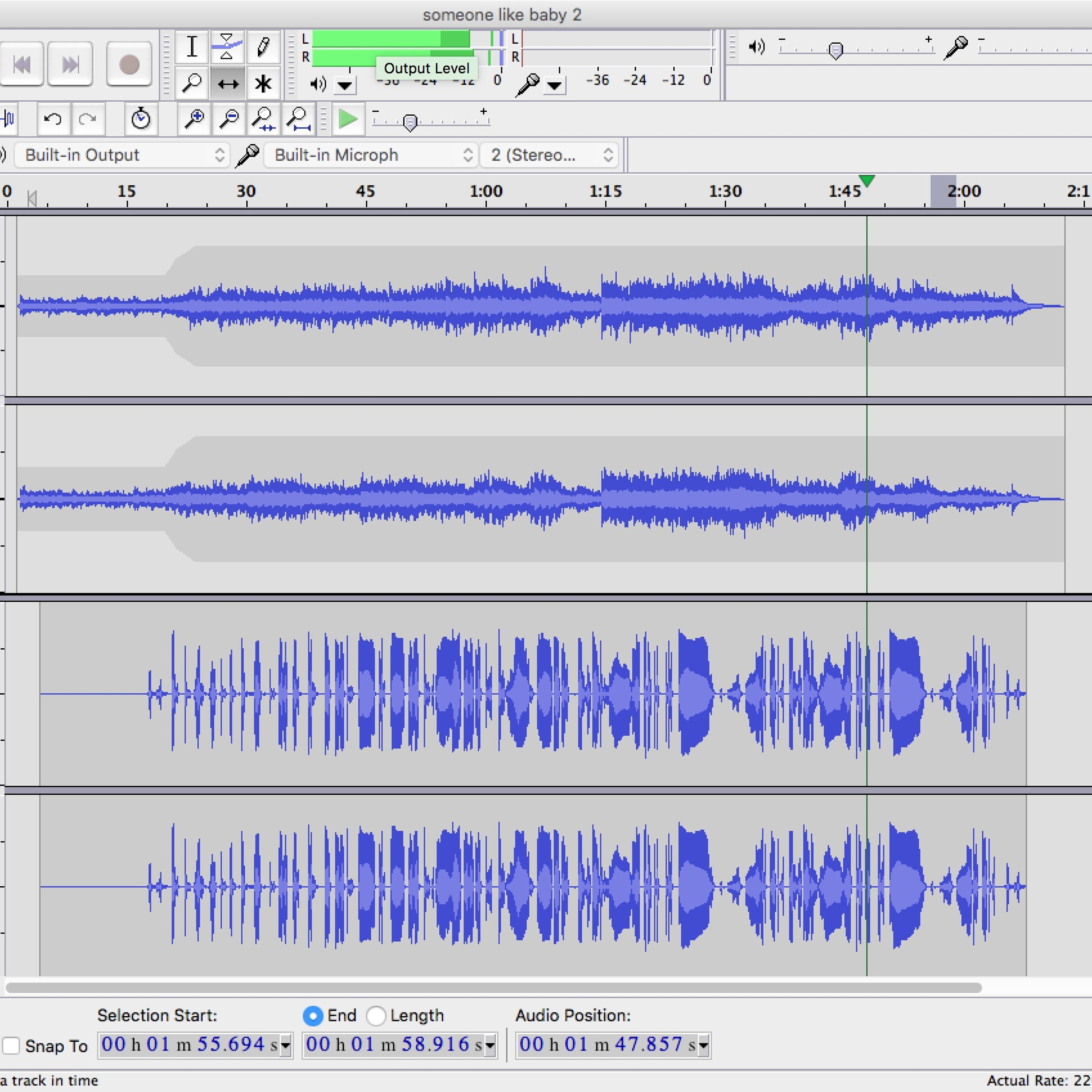This screenshot has width=1092, height=1092.
Task: Open playback meter options dropdown arrow
Action: click(x=345, y=86)
